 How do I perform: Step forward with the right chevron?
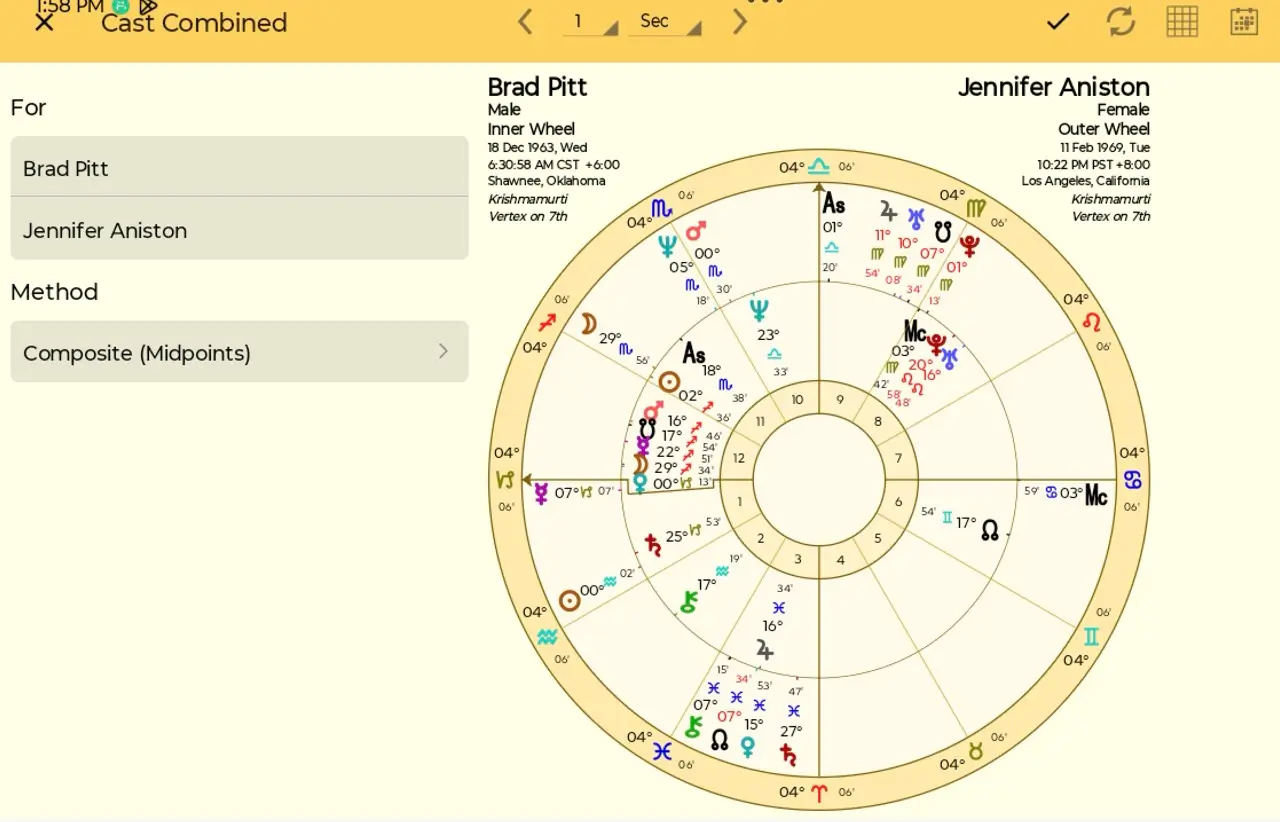click(740, 21)
